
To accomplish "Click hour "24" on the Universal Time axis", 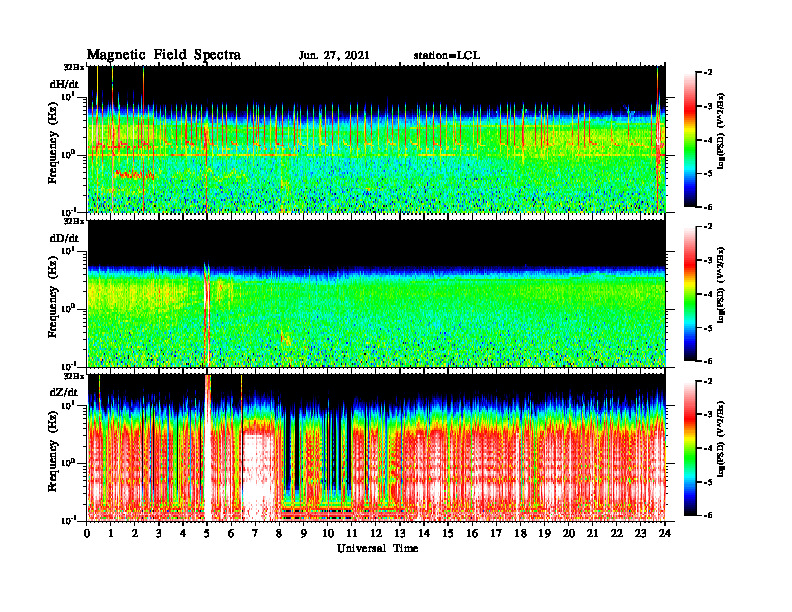I will [665, 534].
